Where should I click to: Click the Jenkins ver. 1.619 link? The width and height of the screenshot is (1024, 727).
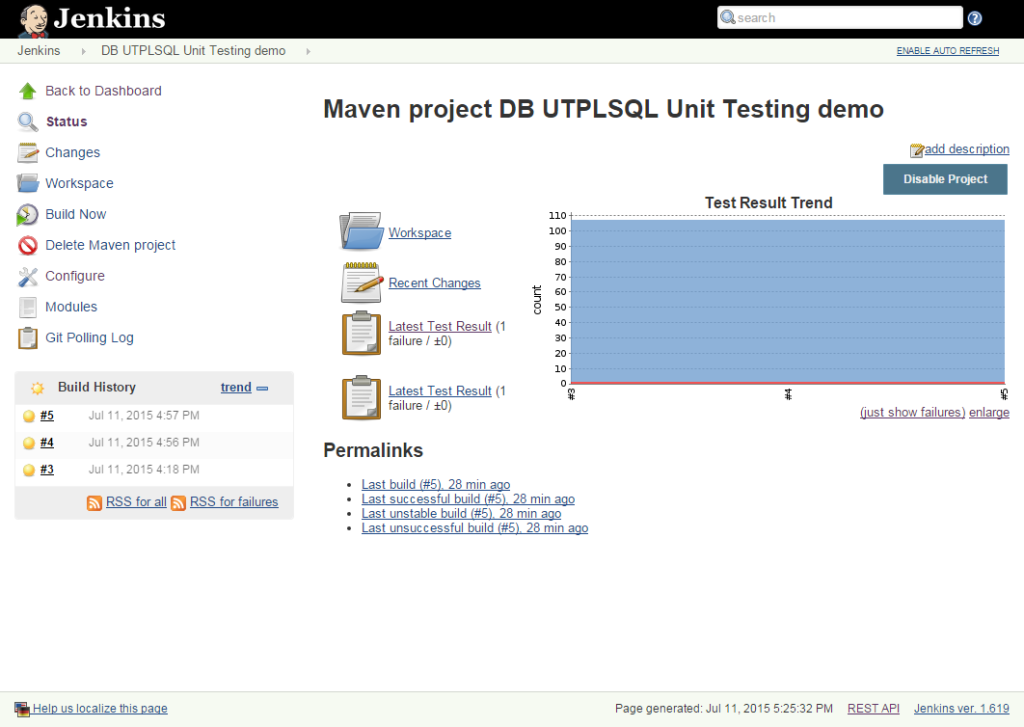pos(961,708)
